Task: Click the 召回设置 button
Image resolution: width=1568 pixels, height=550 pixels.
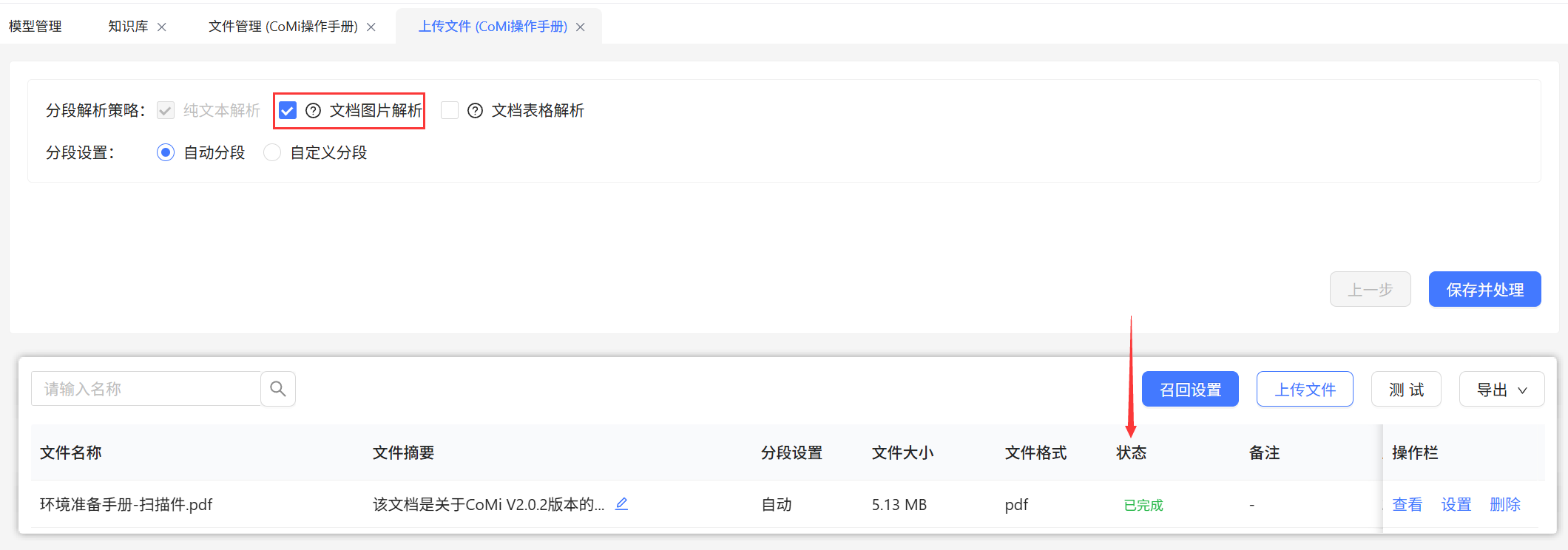Action: (1190, 390)
